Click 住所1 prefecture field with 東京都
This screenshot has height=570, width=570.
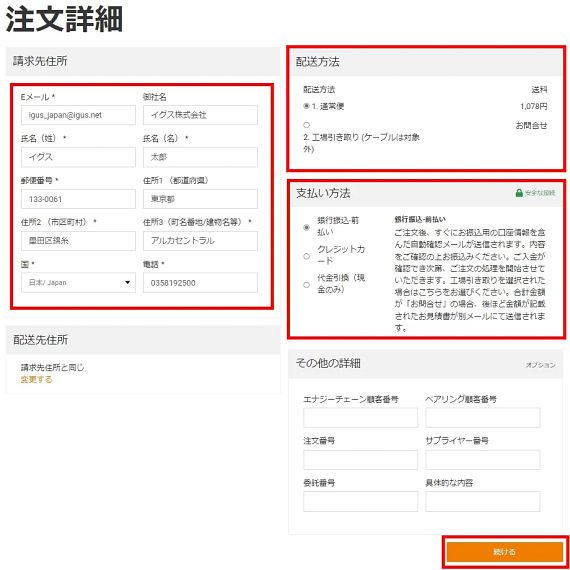click(x=200, y=199)
